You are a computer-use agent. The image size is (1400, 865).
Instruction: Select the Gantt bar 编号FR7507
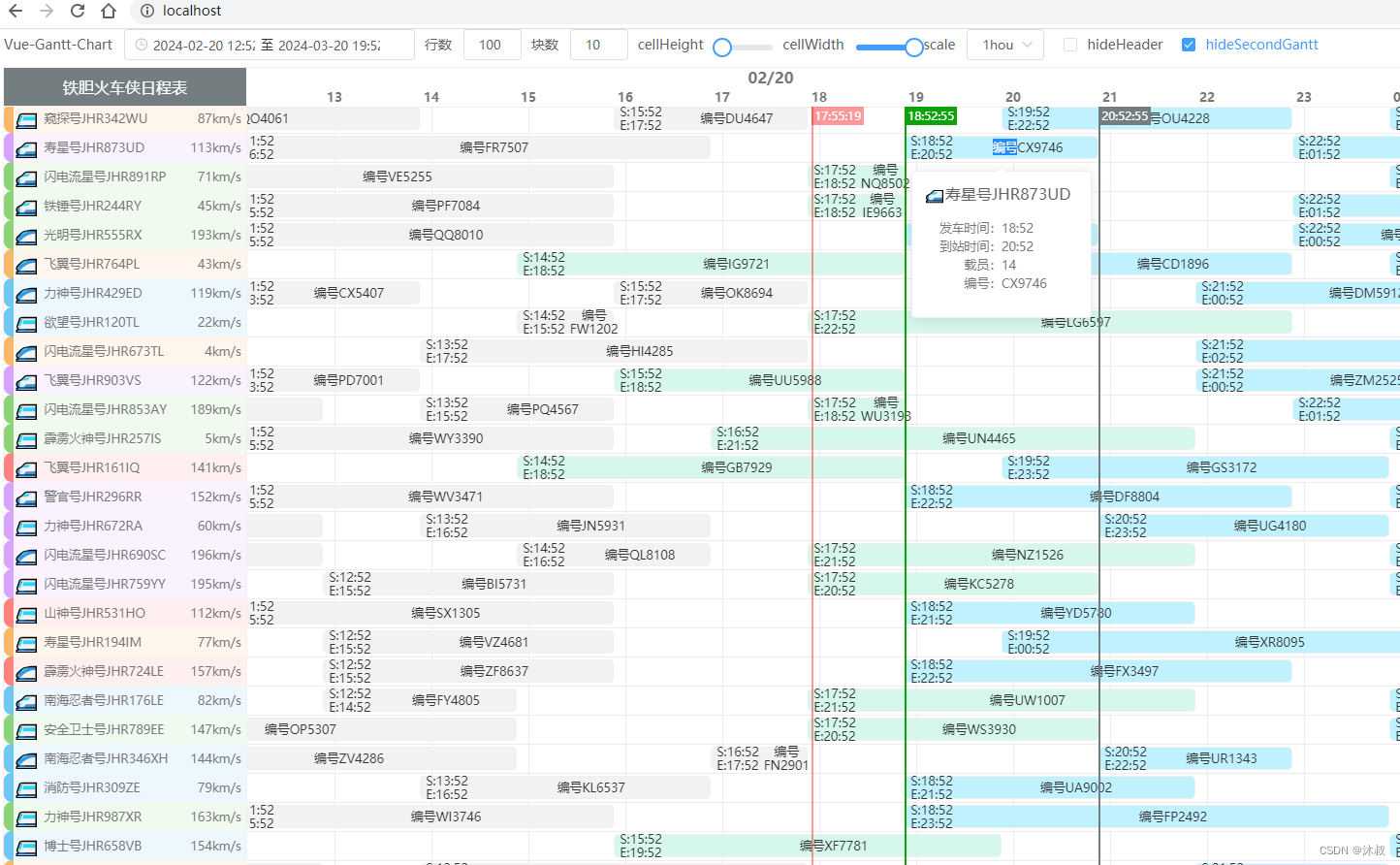click(x=478, y=147)
